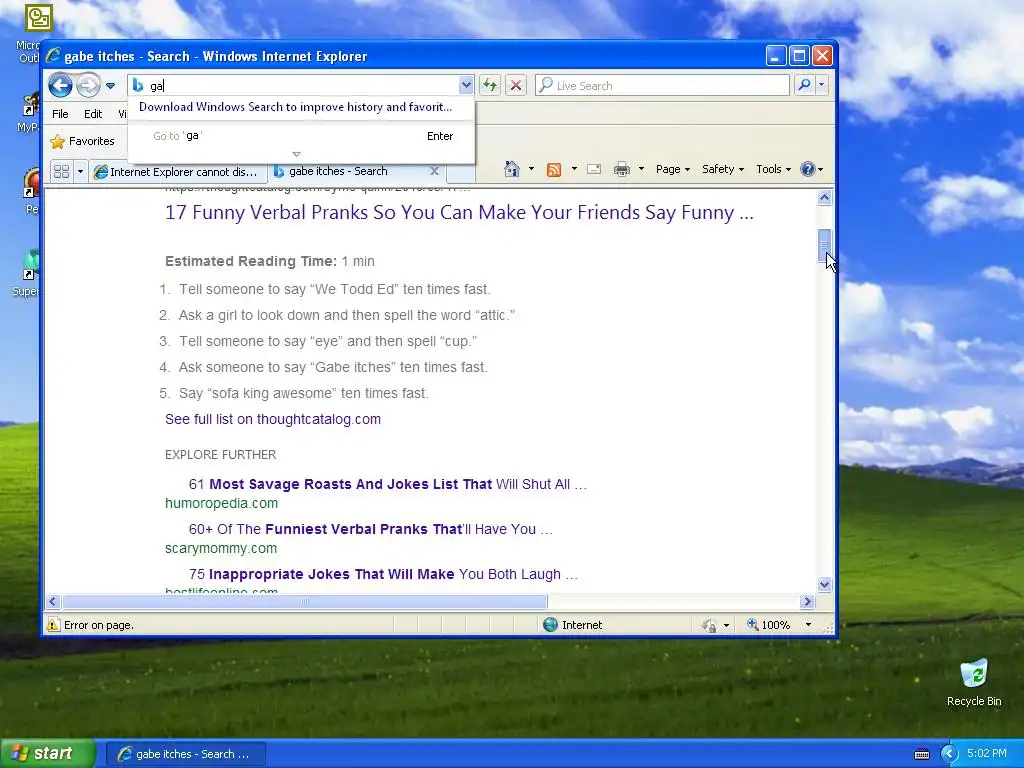The width and height of the screenshot is (1024, 768).
Task: Open 60+ Of The Funniest Verbal Pranks link
Action: pyautogui.click(x=371, y=530)
